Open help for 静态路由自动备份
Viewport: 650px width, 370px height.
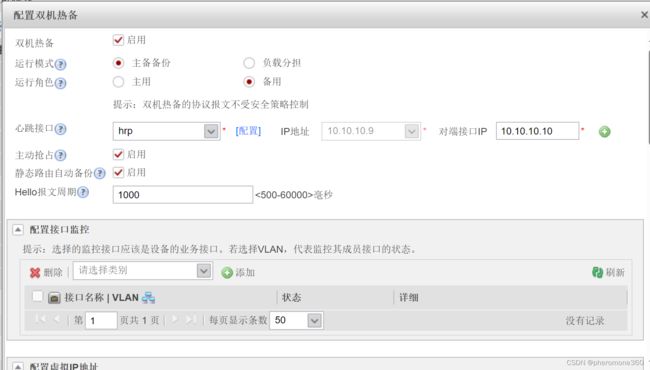pyautogui.click(x=99, y=173)
